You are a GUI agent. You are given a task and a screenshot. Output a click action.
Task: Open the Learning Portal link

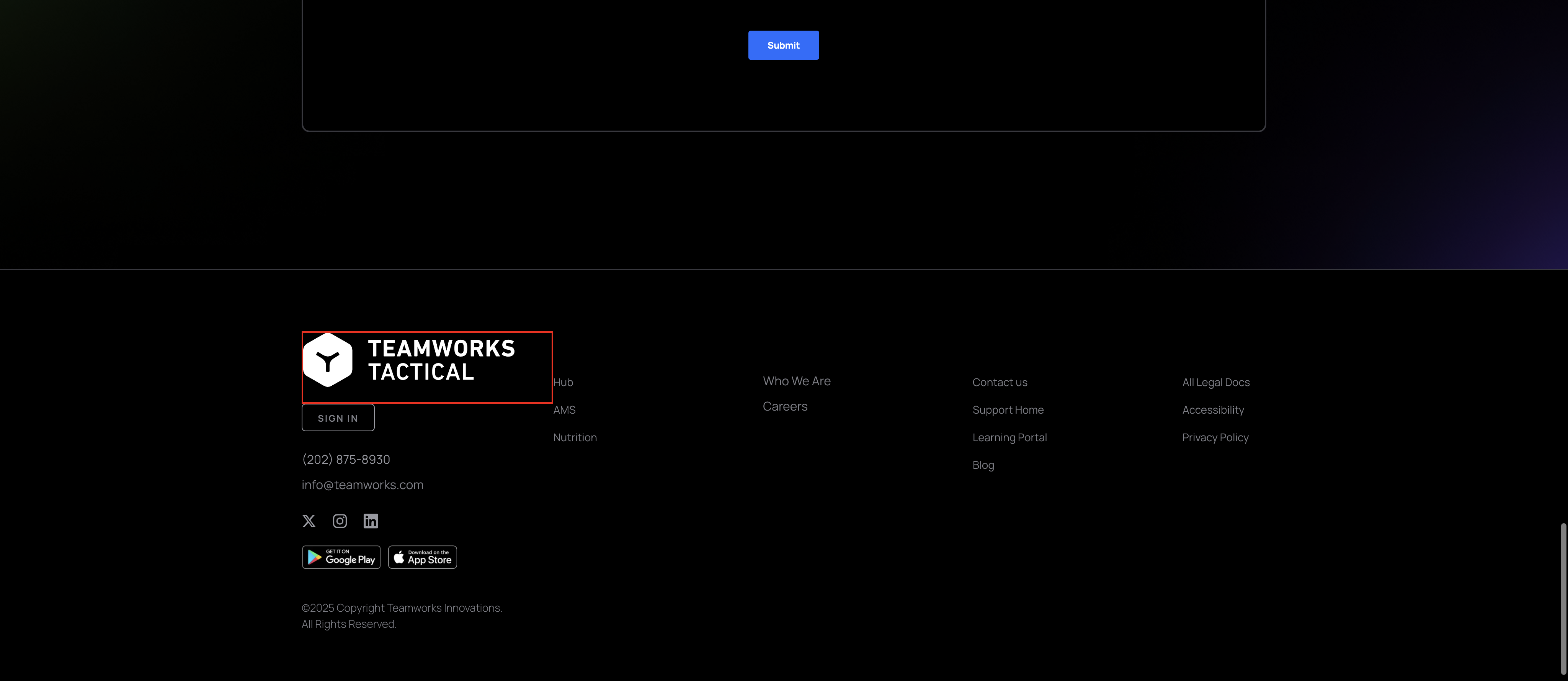coord(1009,437)
